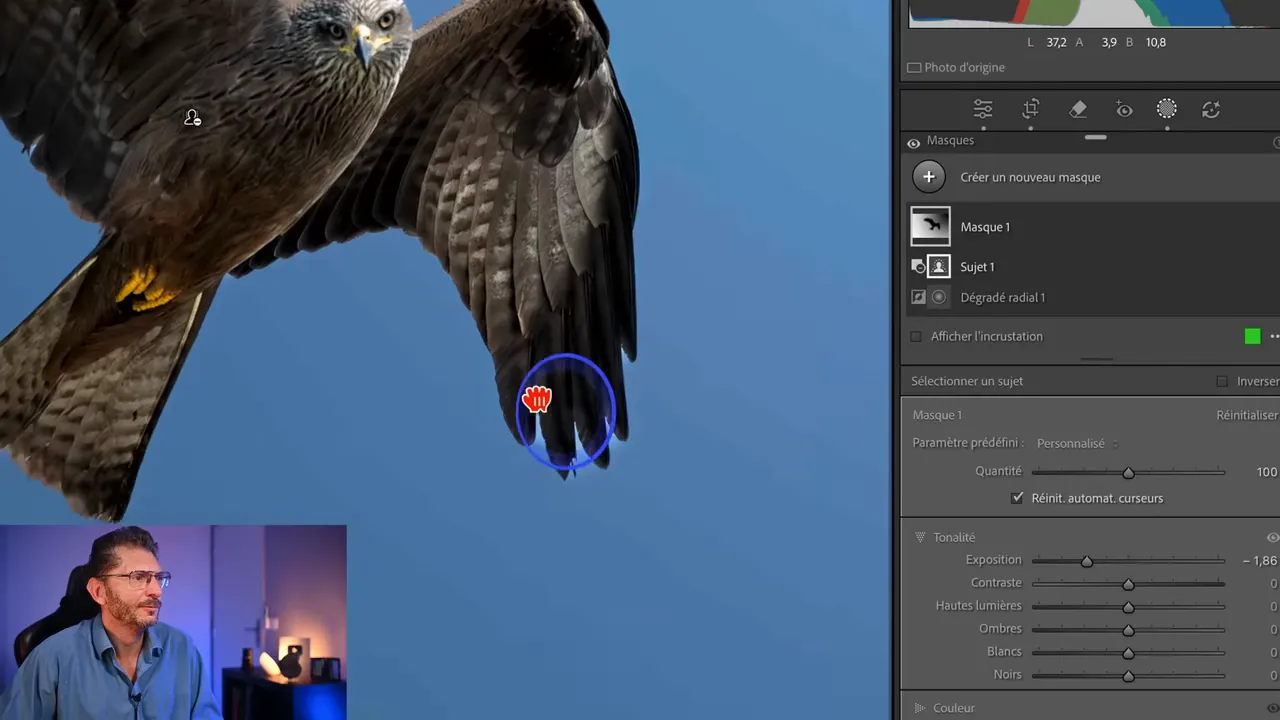
Task: Expand the Couleur section
Action: [920, 707]
